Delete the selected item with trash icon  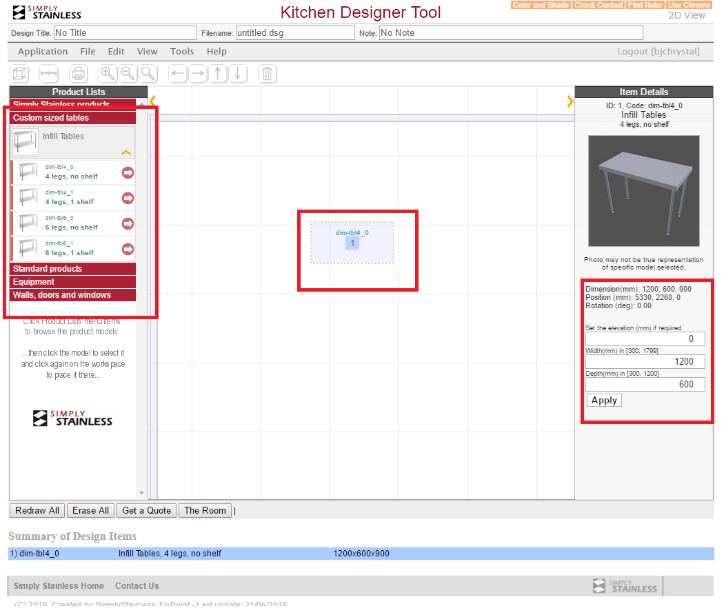click(267, 74)
